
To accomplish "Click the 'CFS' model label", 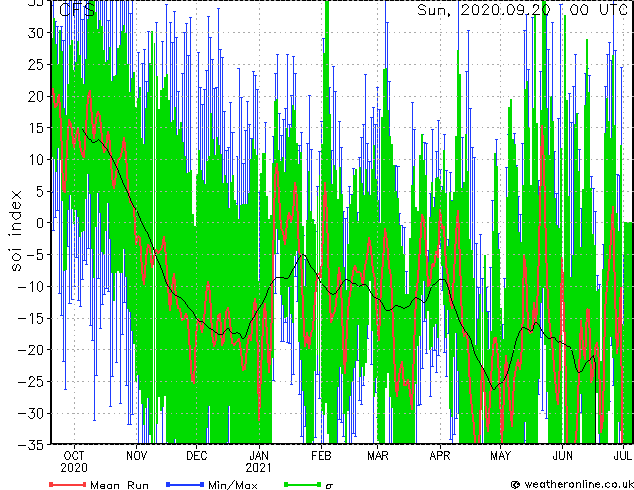I will click(76, 9).
